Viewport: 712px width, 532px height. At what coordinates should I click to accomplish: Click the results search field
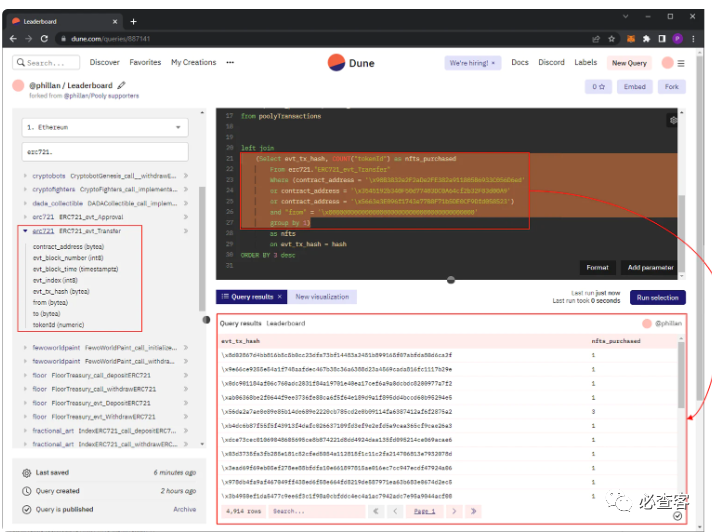(x=317, y=511)
